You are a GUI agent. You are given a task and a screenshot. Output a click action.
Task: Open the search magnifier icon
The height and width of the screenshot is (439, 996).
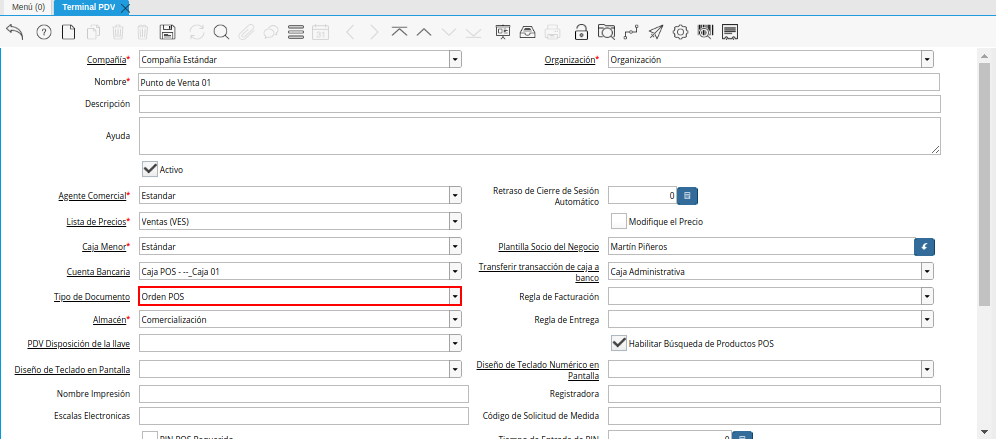click(220, 32)
